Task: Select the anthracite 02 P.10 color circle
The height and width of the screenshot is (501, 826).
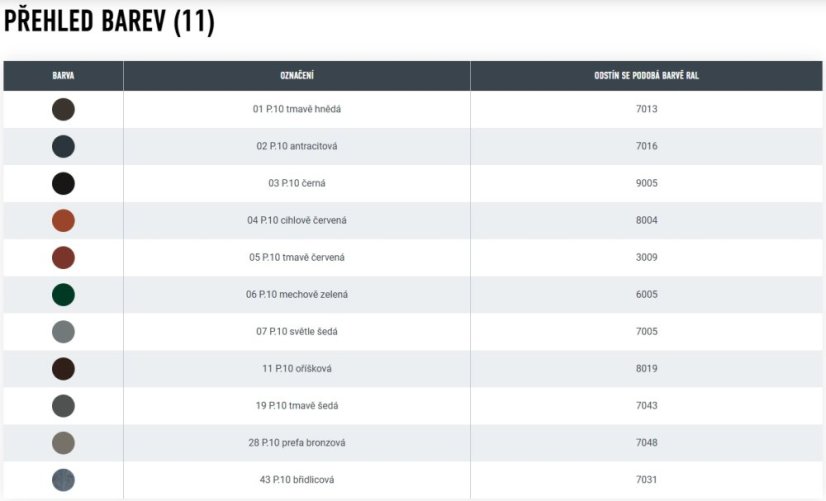Action: 63,146
